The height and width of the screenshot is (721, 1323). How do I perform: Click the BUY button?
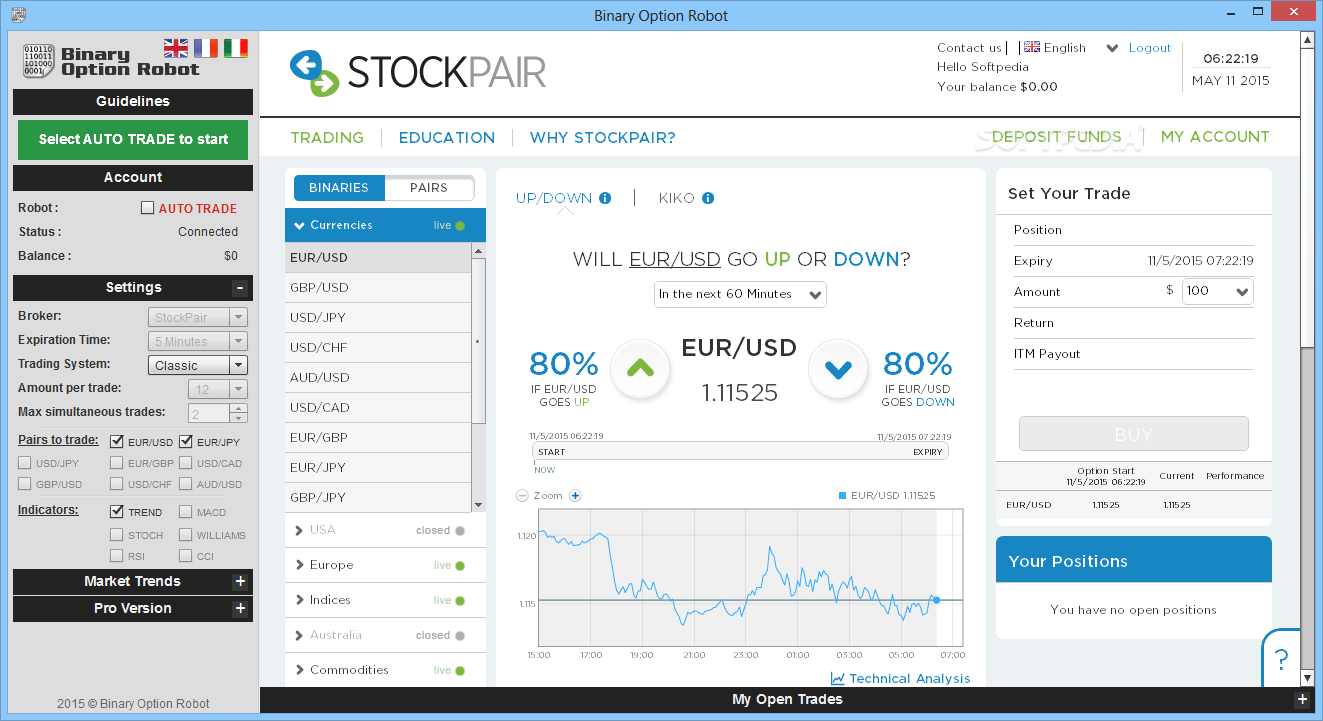[x=1134, y=434]
